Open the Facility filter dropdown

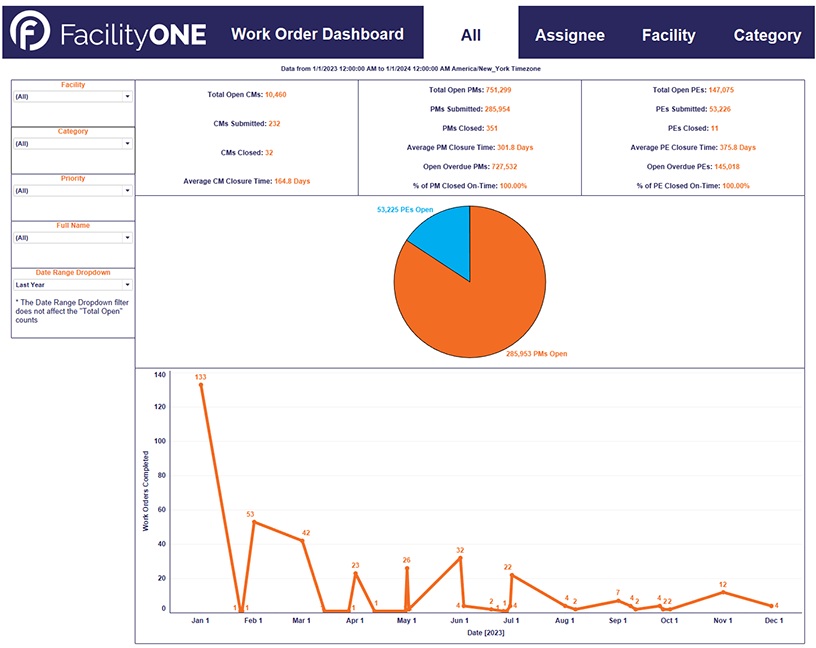point(70,95)
